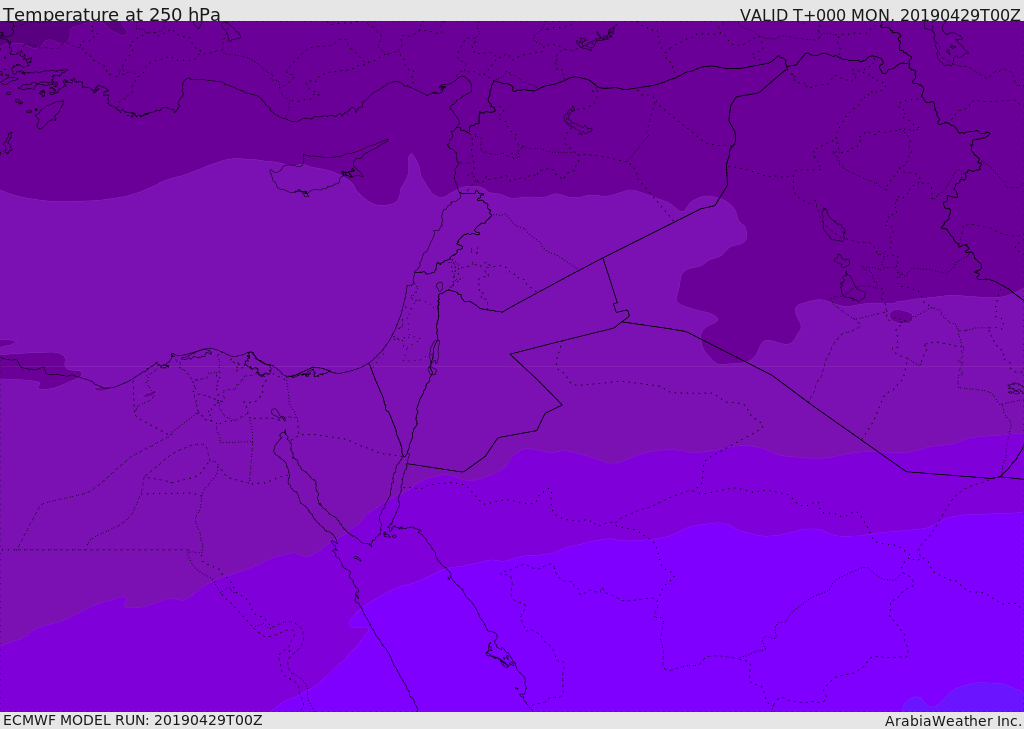Click the ArabiaWeather Inc. credit text
This screenshot has height=729, width=1024.
953,721
